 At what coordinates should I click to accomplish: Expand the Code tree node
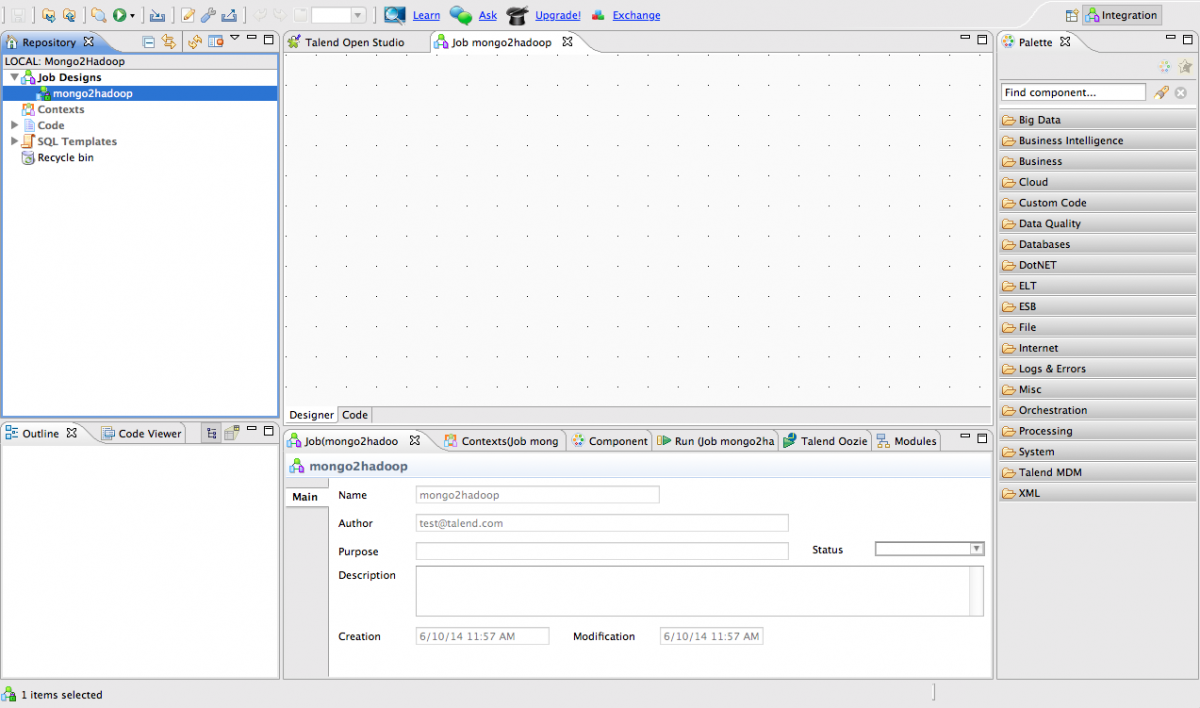click(14, 125)
